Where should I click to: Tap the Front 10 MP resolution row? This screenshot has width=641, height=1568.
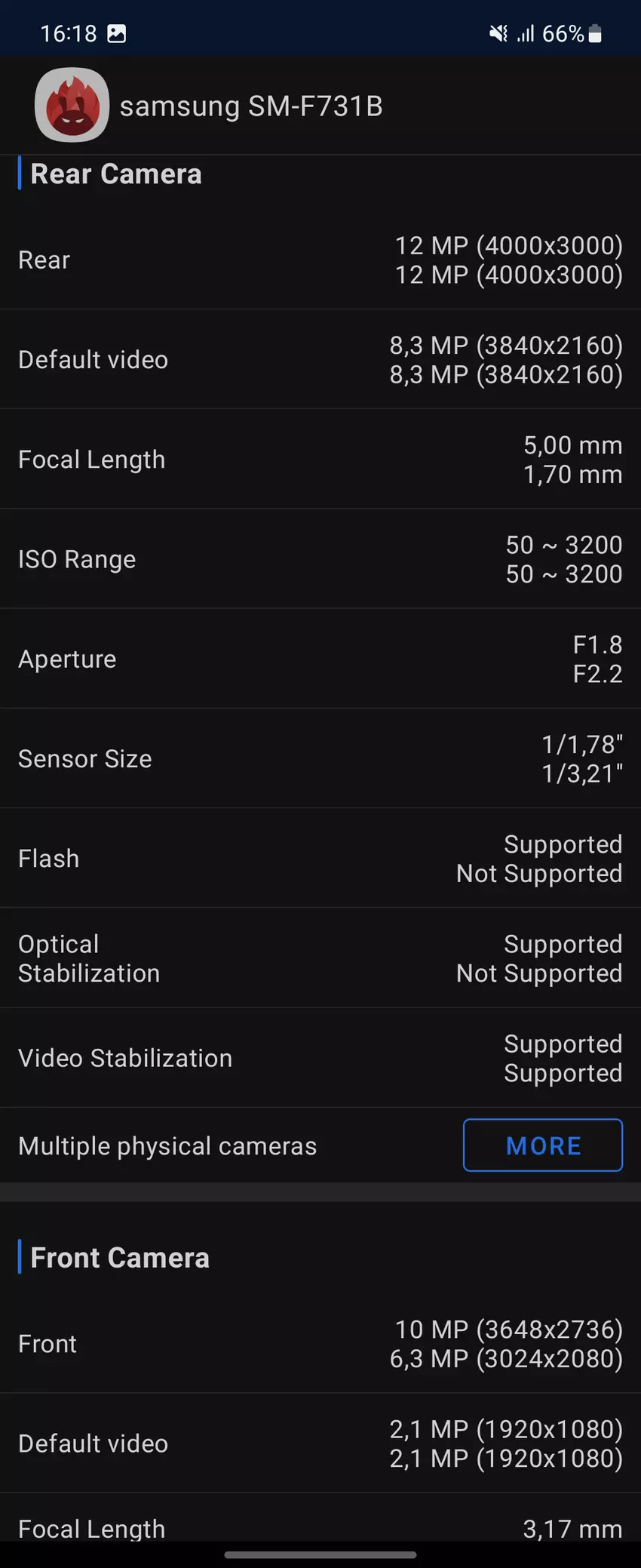coord(320,1344)
